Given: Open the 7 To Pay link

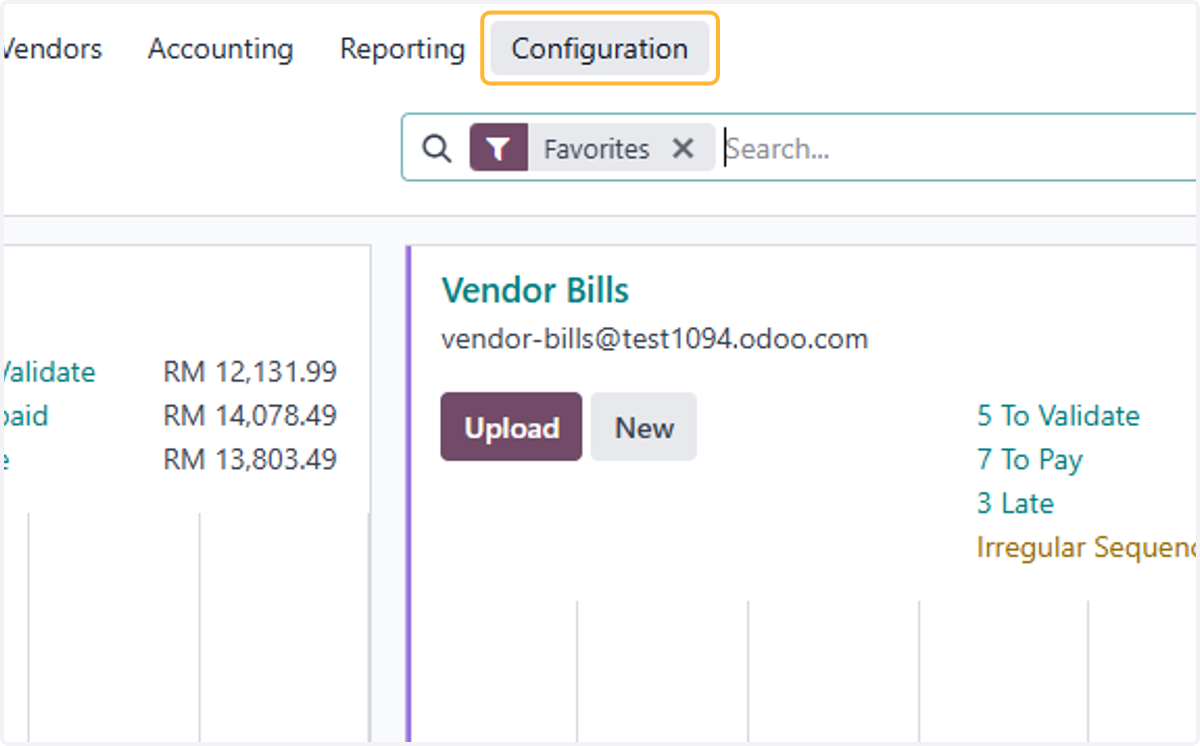Looking at the screenshot, I should (x=1030, y=459).
